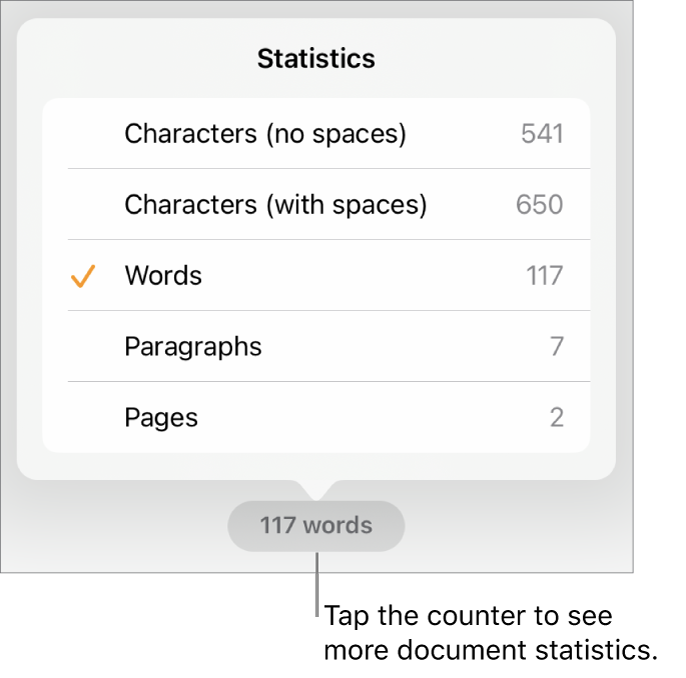Switch counter to show Paragraphs
The image size is (686, 678).
click(193, 347)
